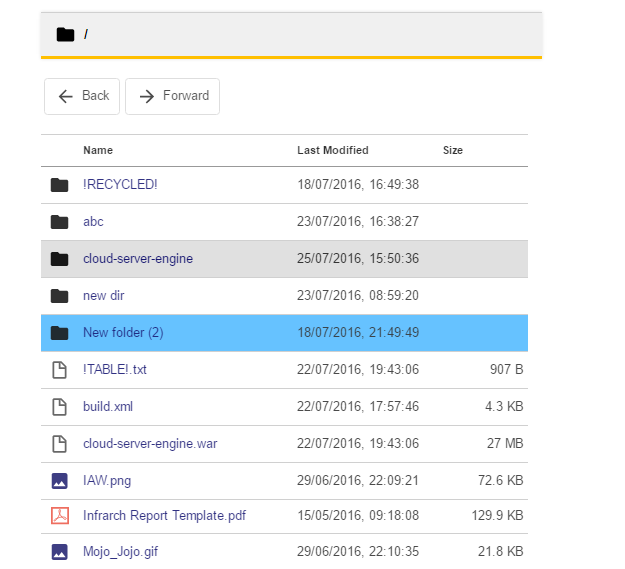
Task: Open the Infrarch Report Template.pdf link
Action: pyautogui.click(x=164, y=516)
